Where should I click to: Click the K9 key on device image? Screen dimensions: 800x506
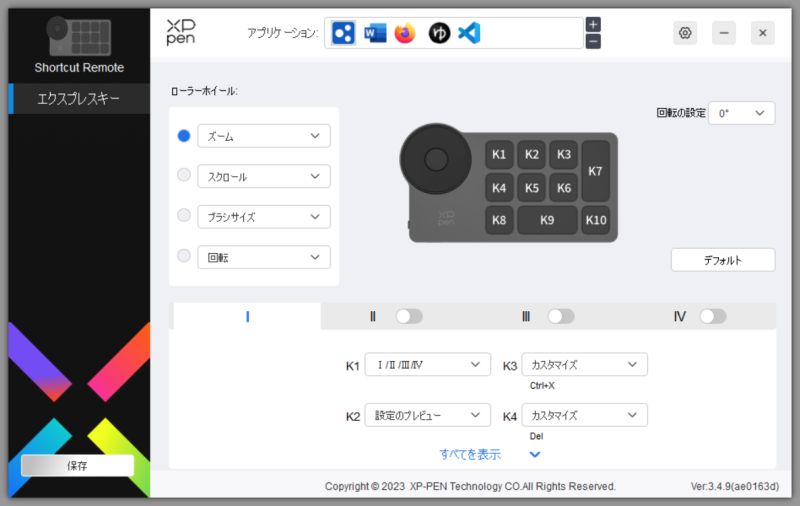[x=547, y=220]
